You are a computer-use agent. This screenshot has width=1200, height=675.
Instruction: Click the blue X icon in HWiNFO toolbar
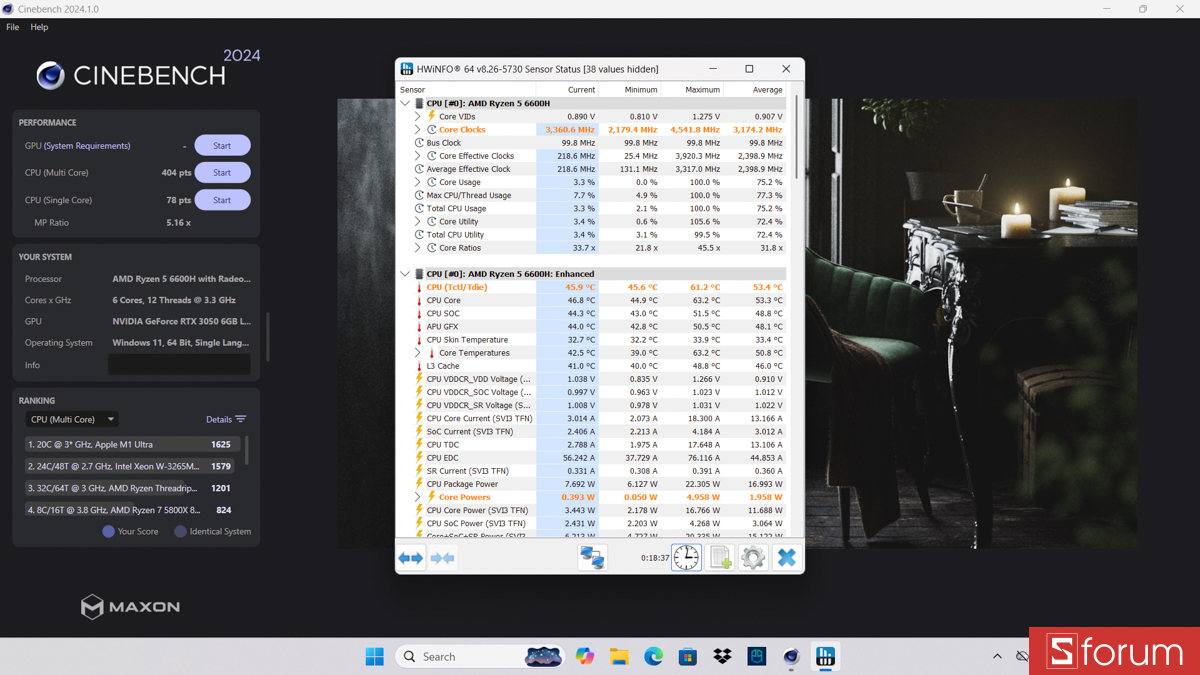[787, 557]
